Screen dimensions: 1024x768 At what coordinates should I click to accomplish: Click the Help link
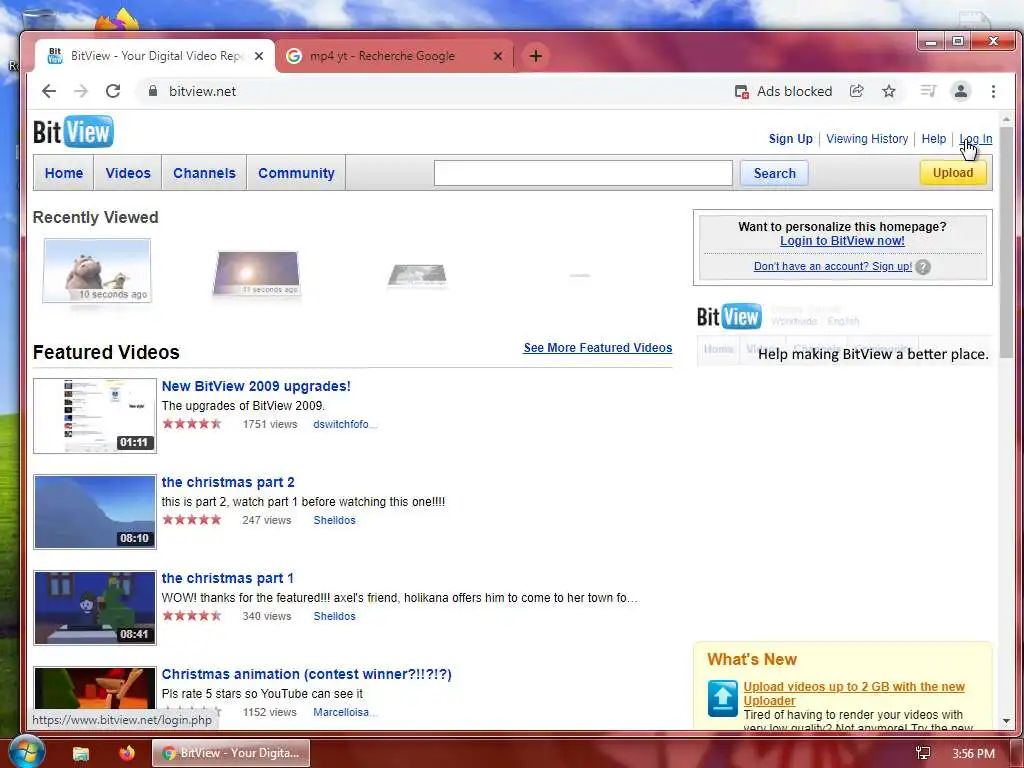coord(933,138)
